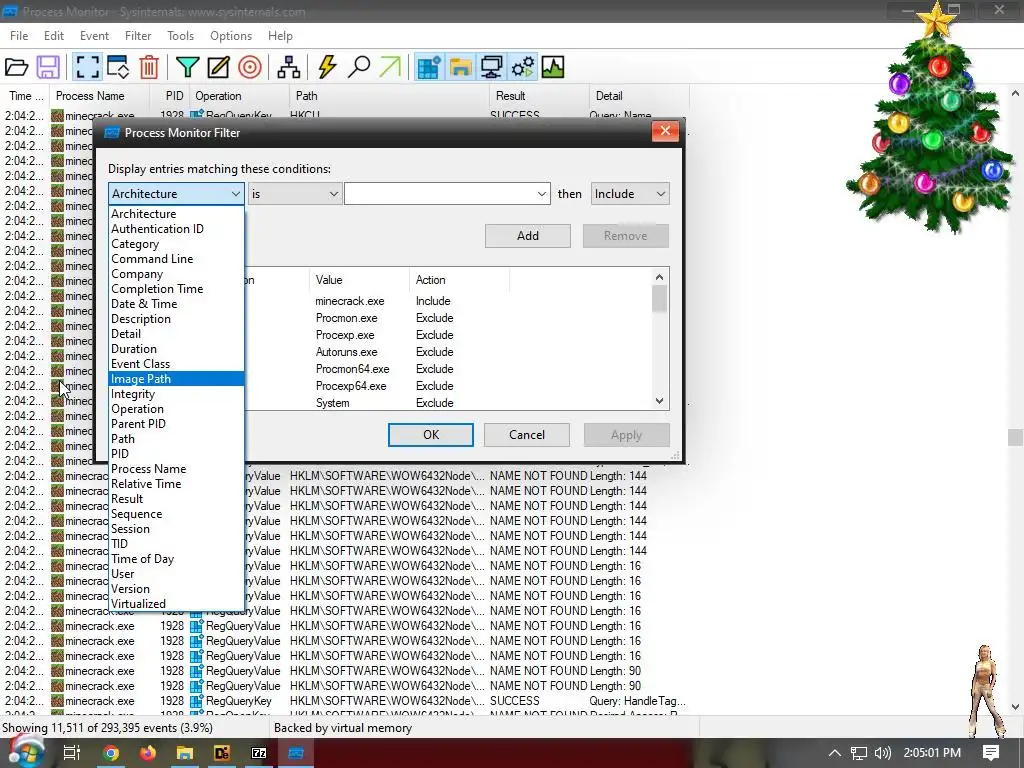Click the volume speaker tray icon
1024x768 pixels.
[x=883, y=753]
